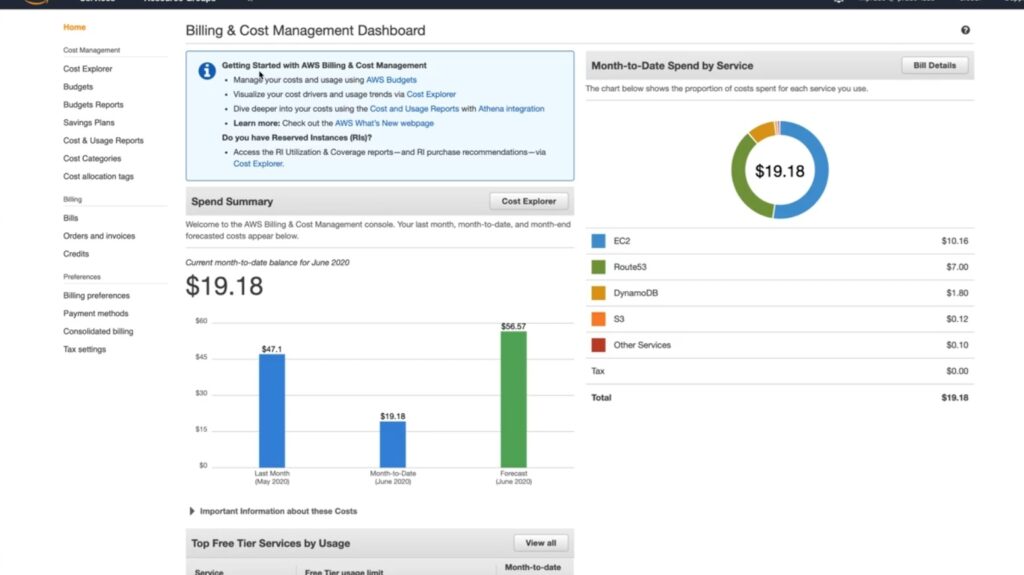This screenshot has width=1024, height=575.
Task: Open Cost Explorer in the sidebar
Action: (88, 69)
